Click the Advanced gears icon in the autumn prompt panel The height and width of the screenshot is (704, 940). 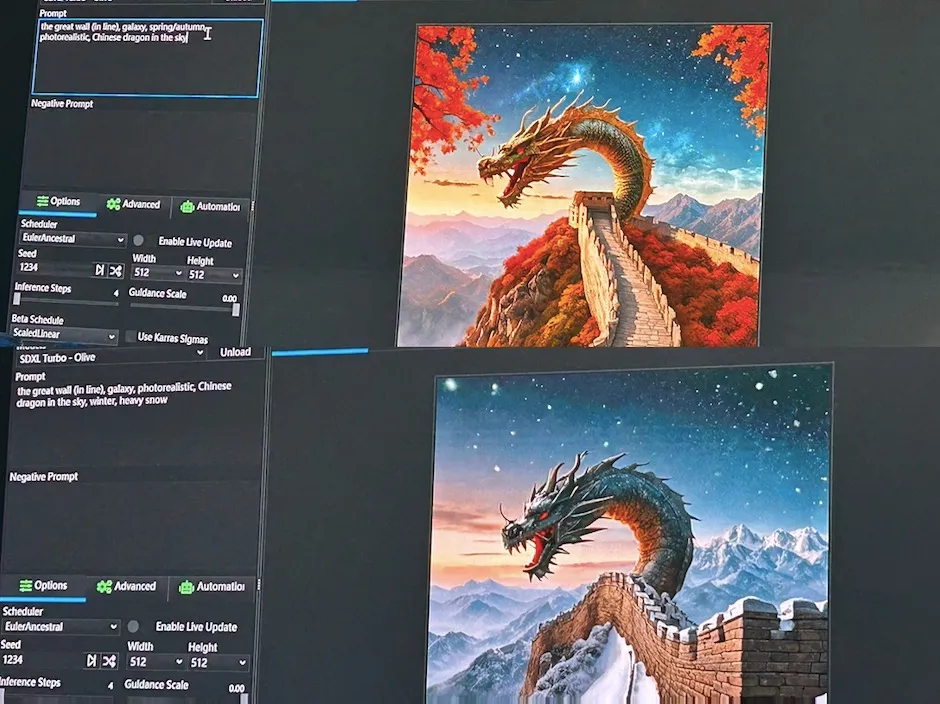pyautogui.click(x=113, y=205)
